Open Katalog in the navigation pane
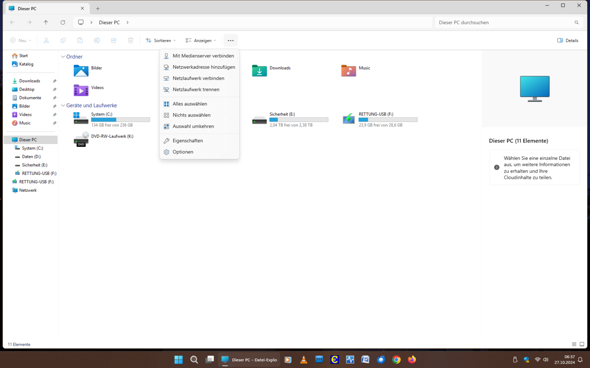This screenshot has width=590, height=368. click(23, 64)
